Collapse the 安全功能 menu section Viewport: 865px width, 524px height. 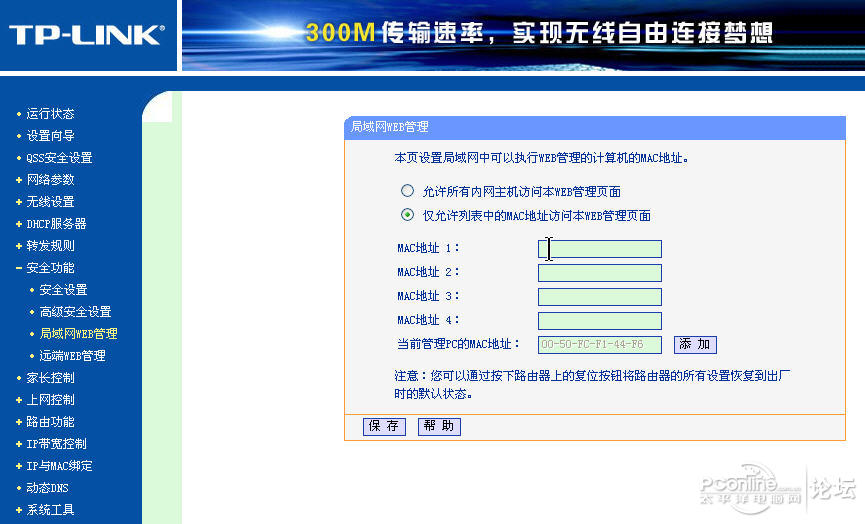pos(50,268)
